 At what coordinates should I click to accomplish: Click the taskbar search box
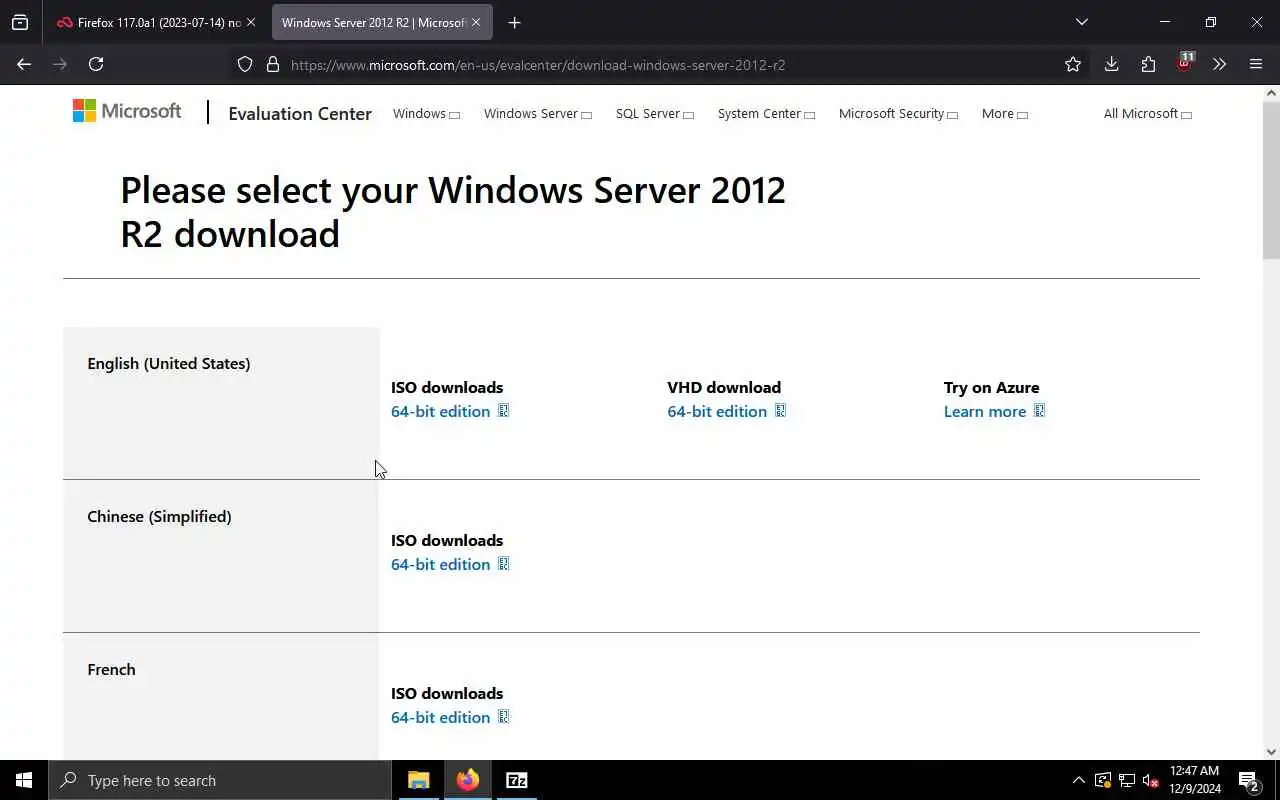(x=219, y=780)
